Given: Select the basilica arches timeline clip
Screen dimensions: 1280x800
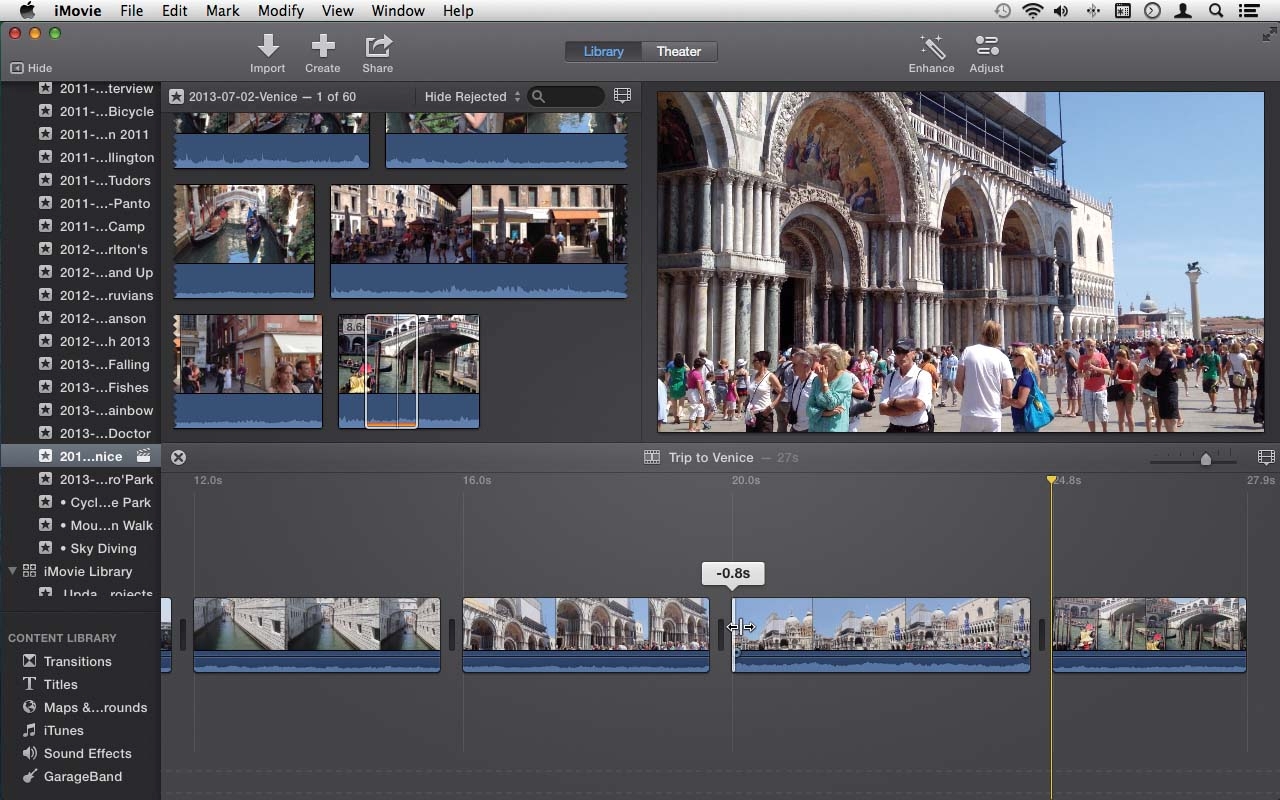Looking at the screenshot, I should point(586,635).
